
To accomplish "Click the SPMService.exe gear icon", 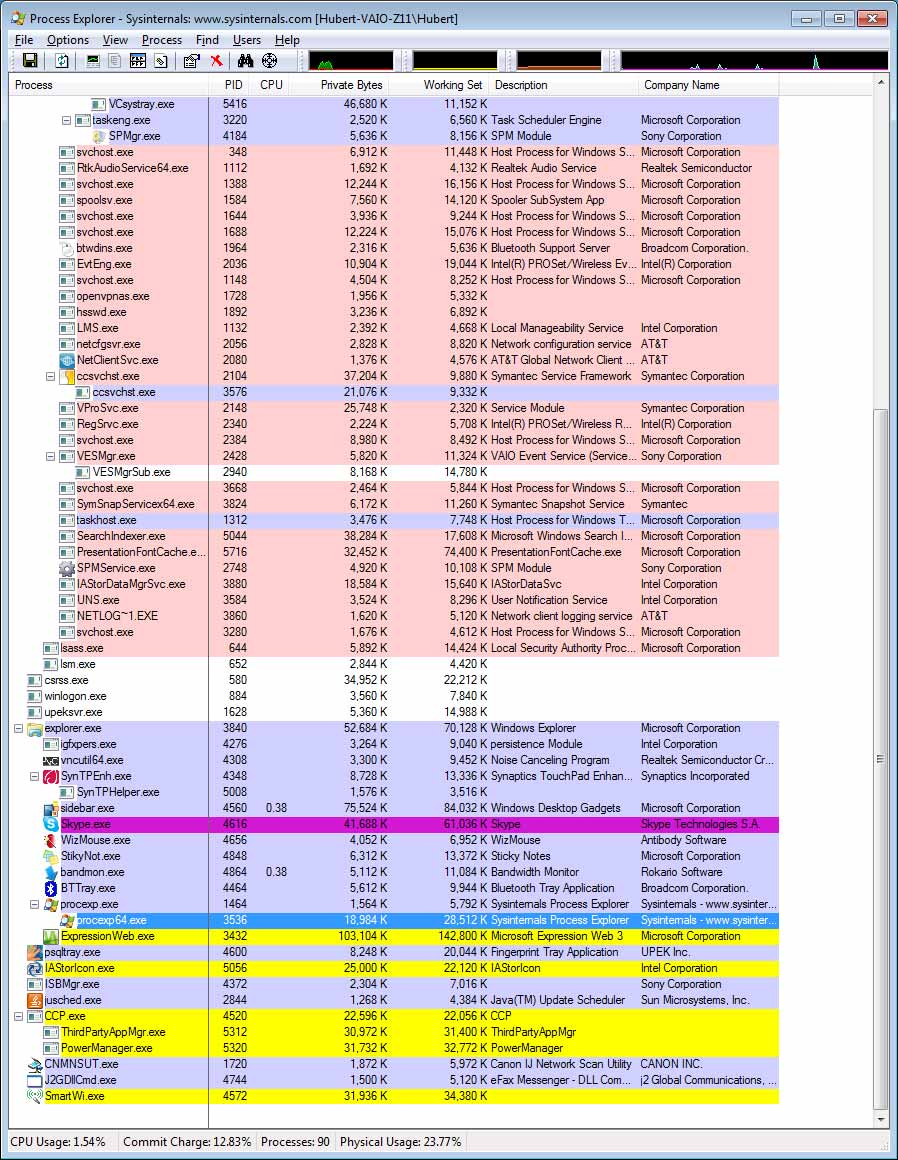I will pos(67,568).
